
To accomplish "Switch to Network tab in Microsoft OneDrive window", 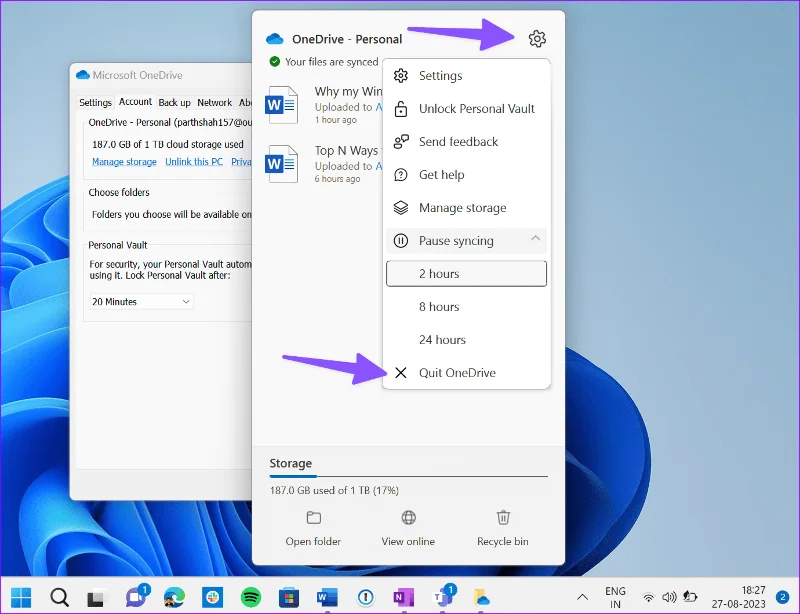I will pos(215,103).
